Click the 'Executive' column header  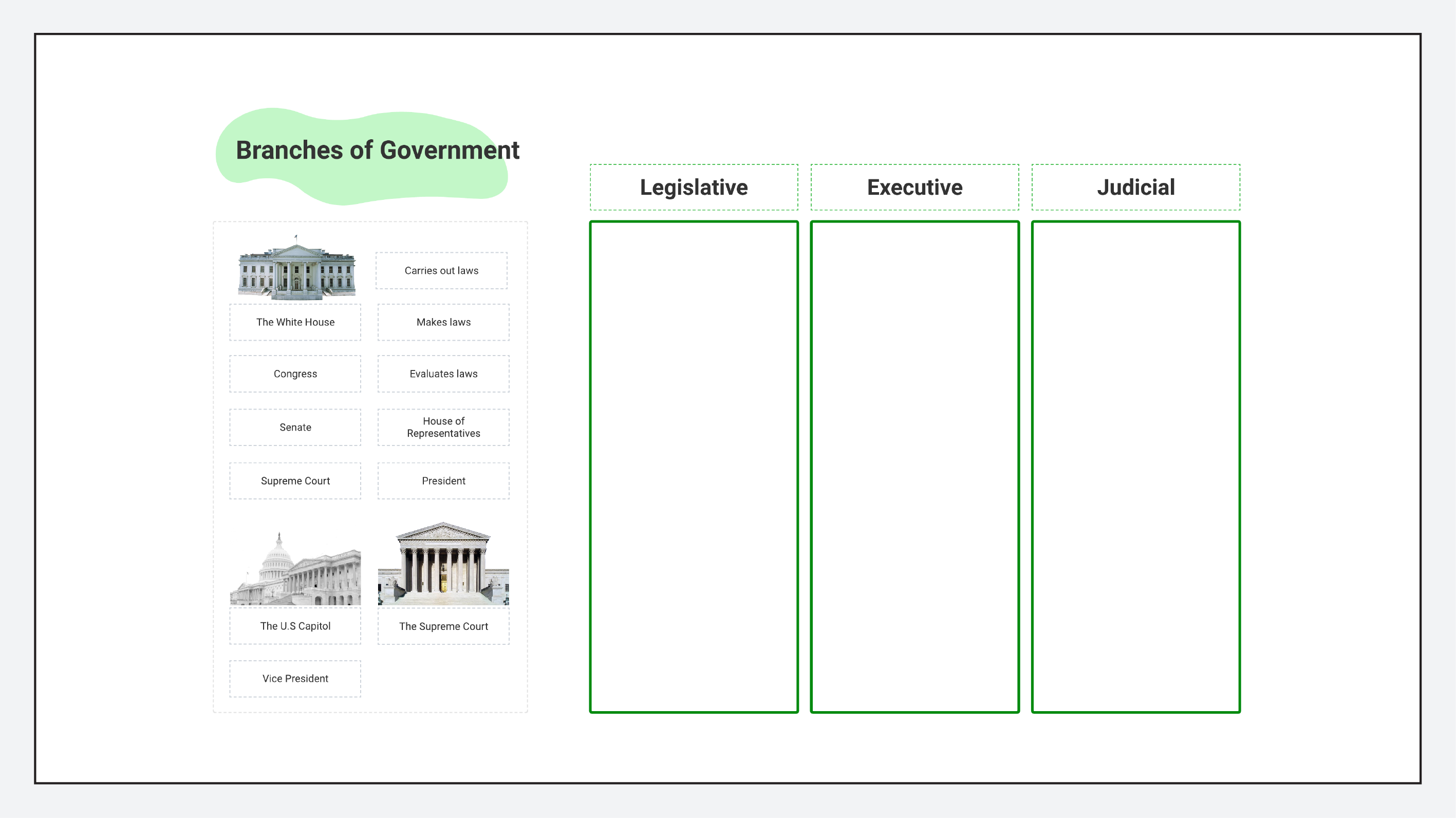(914, 187)
